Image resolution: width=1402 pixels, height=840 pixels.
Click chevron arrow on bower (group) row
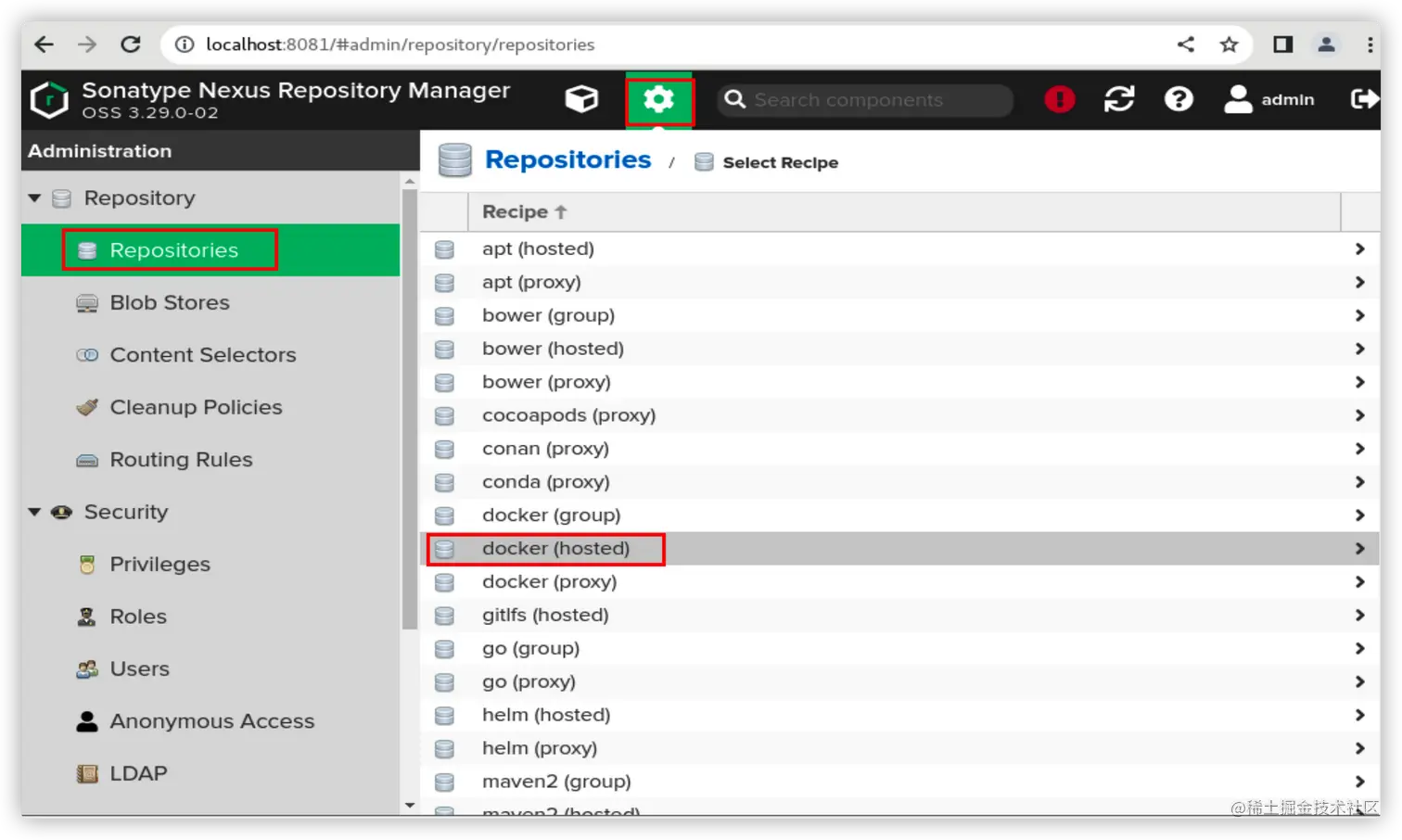(x=1359, y=315)
